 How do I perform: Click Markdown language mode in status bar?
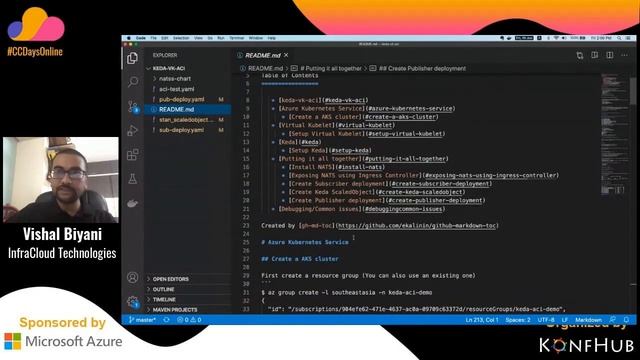tap(588, 320)
